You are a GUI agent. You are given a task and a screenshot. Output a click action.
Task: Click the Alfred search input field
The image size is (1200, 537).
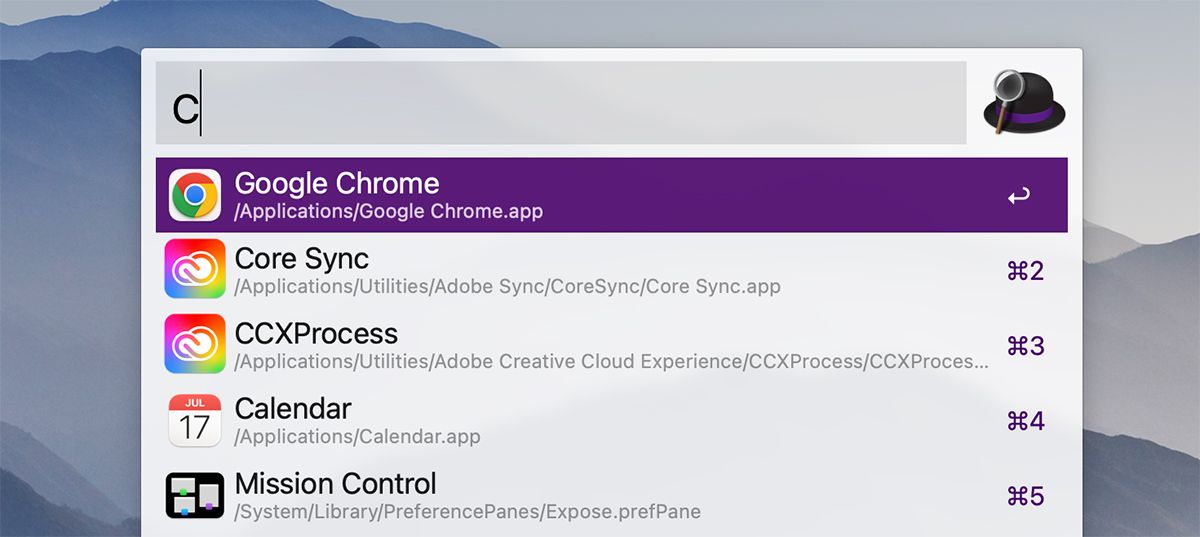coord(561,103)
